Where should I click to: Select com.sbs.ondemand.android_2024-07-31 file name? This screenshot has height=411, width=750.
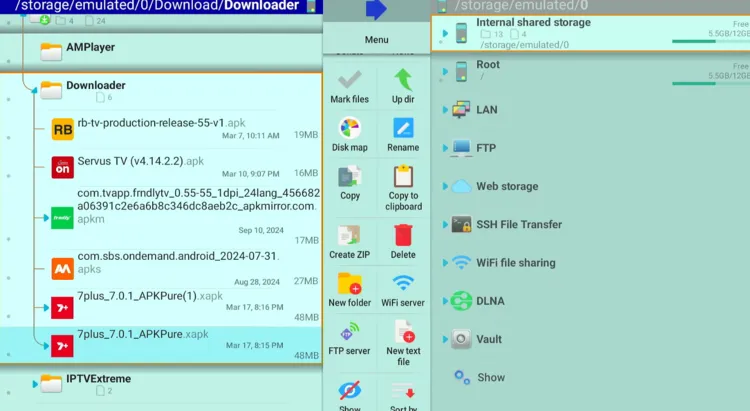click(178, 262)
